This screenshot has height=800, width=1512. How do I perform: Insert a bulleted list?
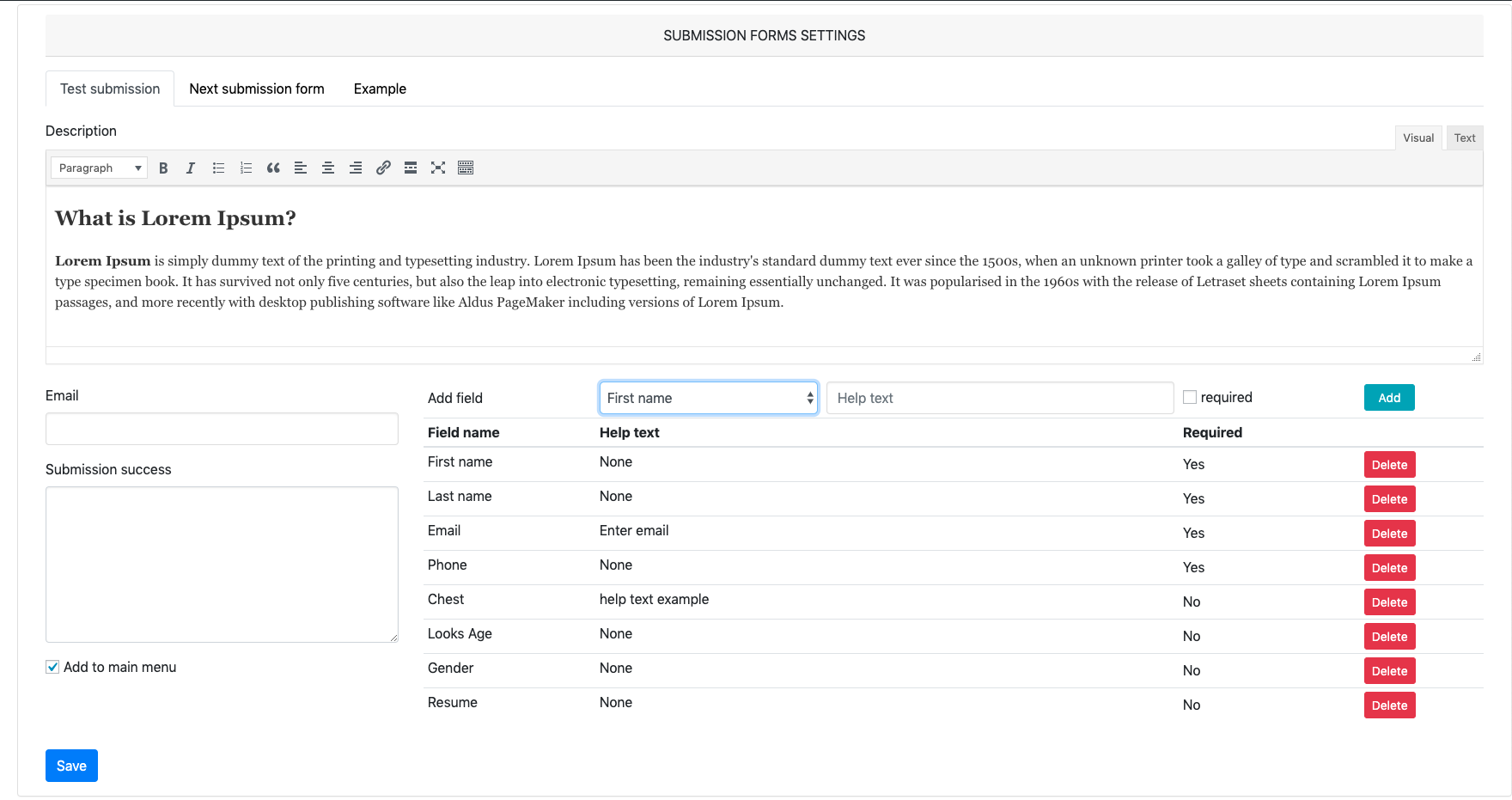click(x=218, y=168)
